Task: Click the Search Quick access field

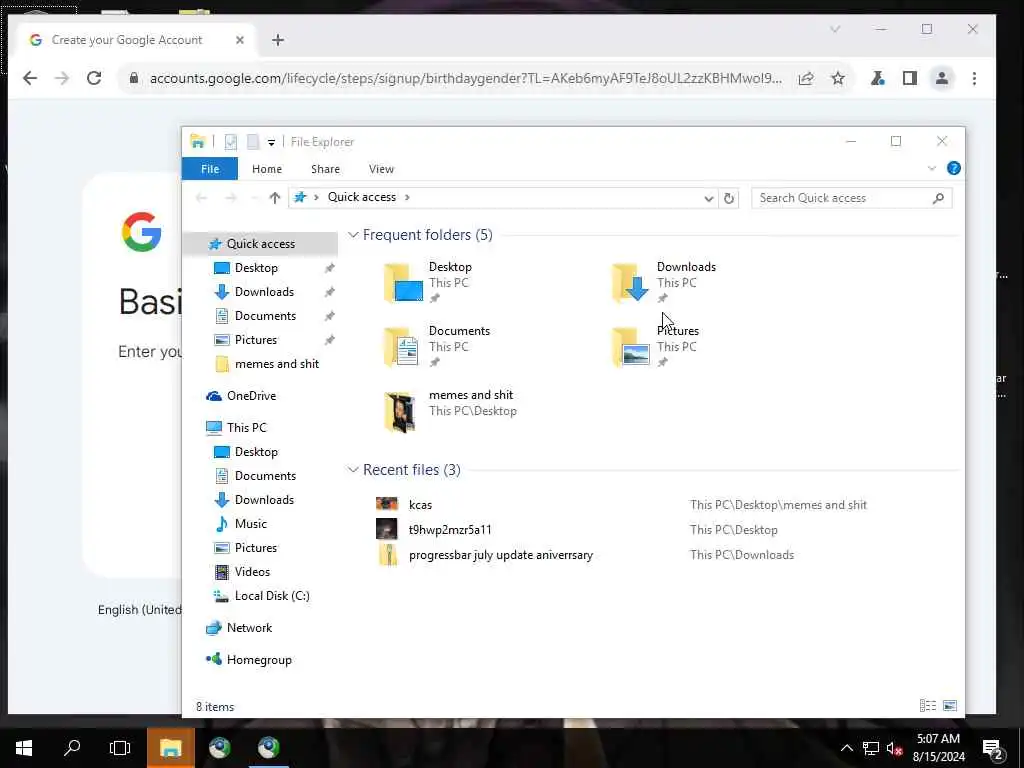Action: pyautogui.click(x=852, y=198)
